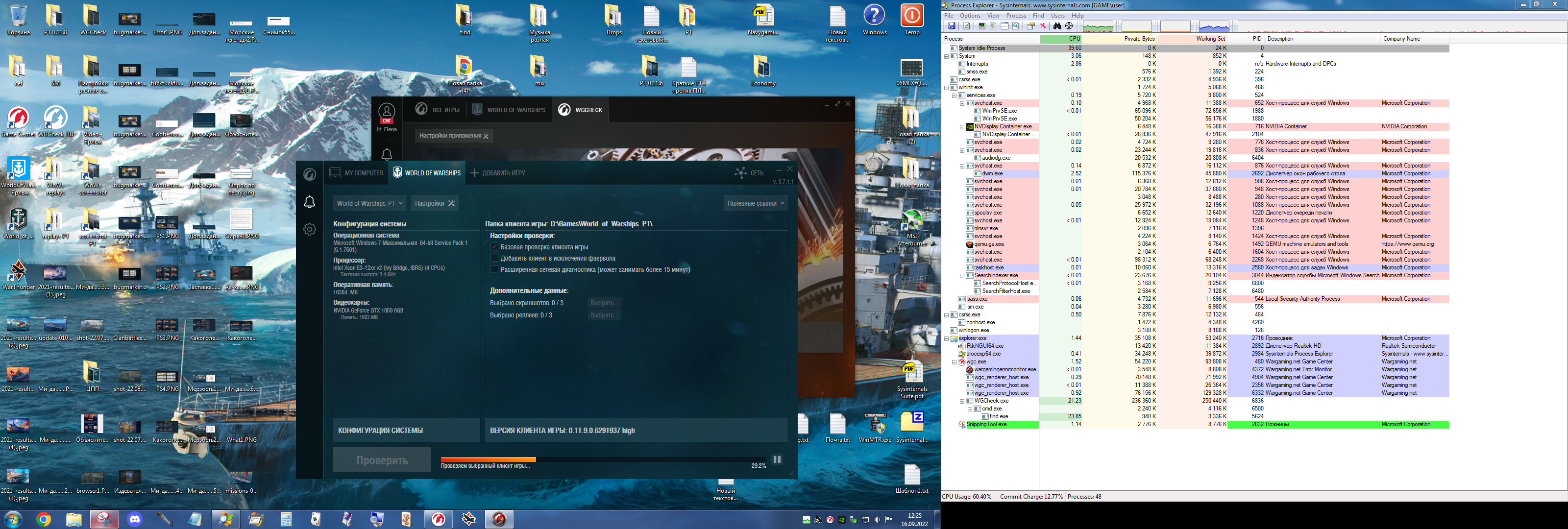
Task: Pause the client check with pause button
Action: [777, 459]
